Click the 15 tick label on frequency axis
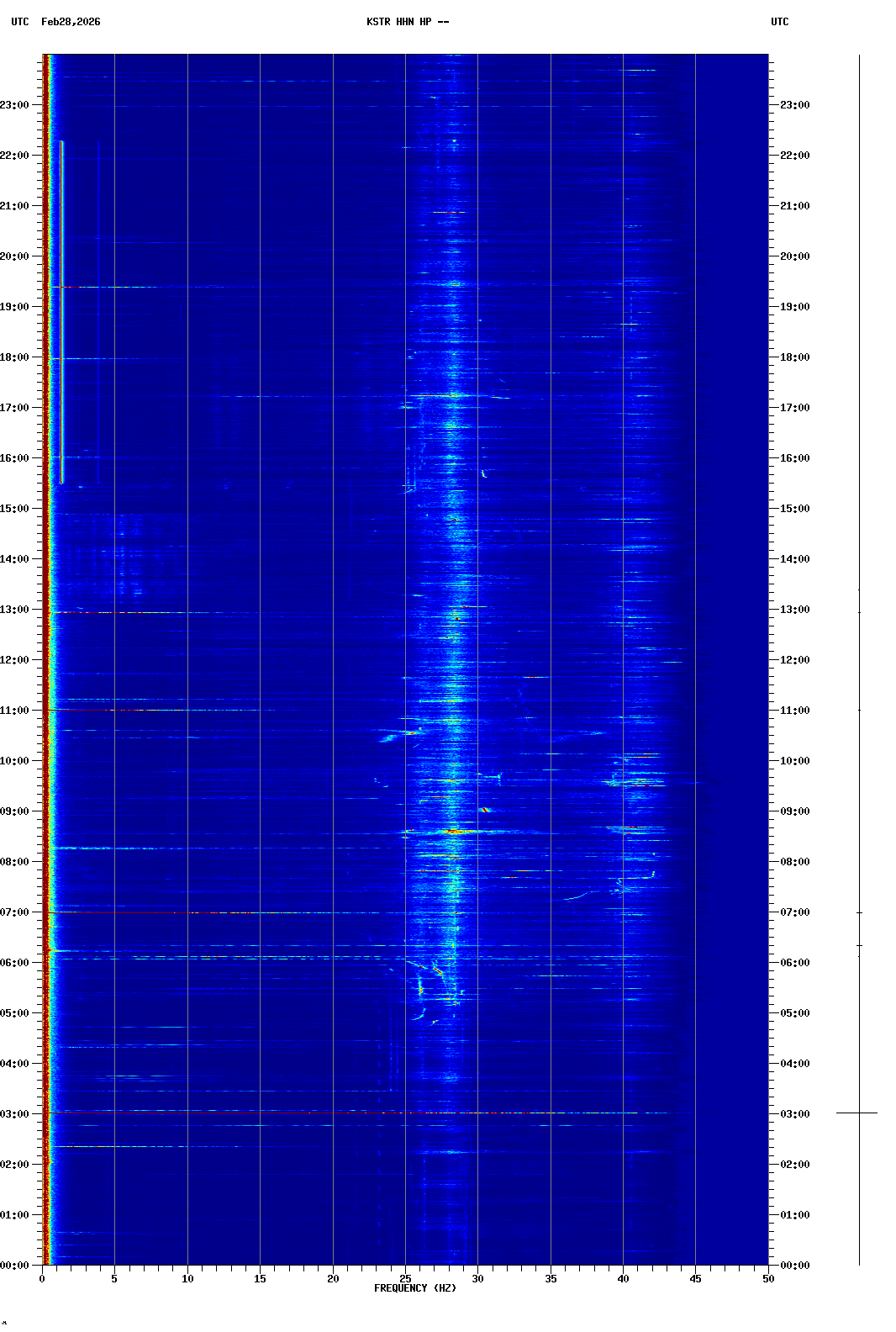 260,1279
